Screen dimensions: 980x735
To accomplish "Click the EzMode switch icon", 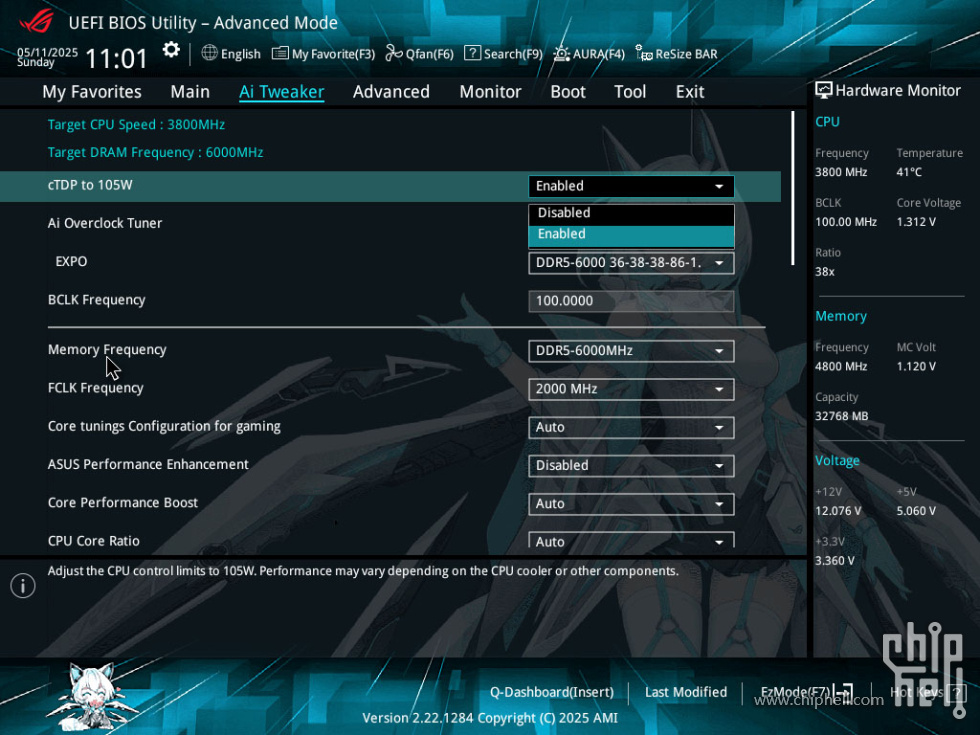I will coord(844,692).
